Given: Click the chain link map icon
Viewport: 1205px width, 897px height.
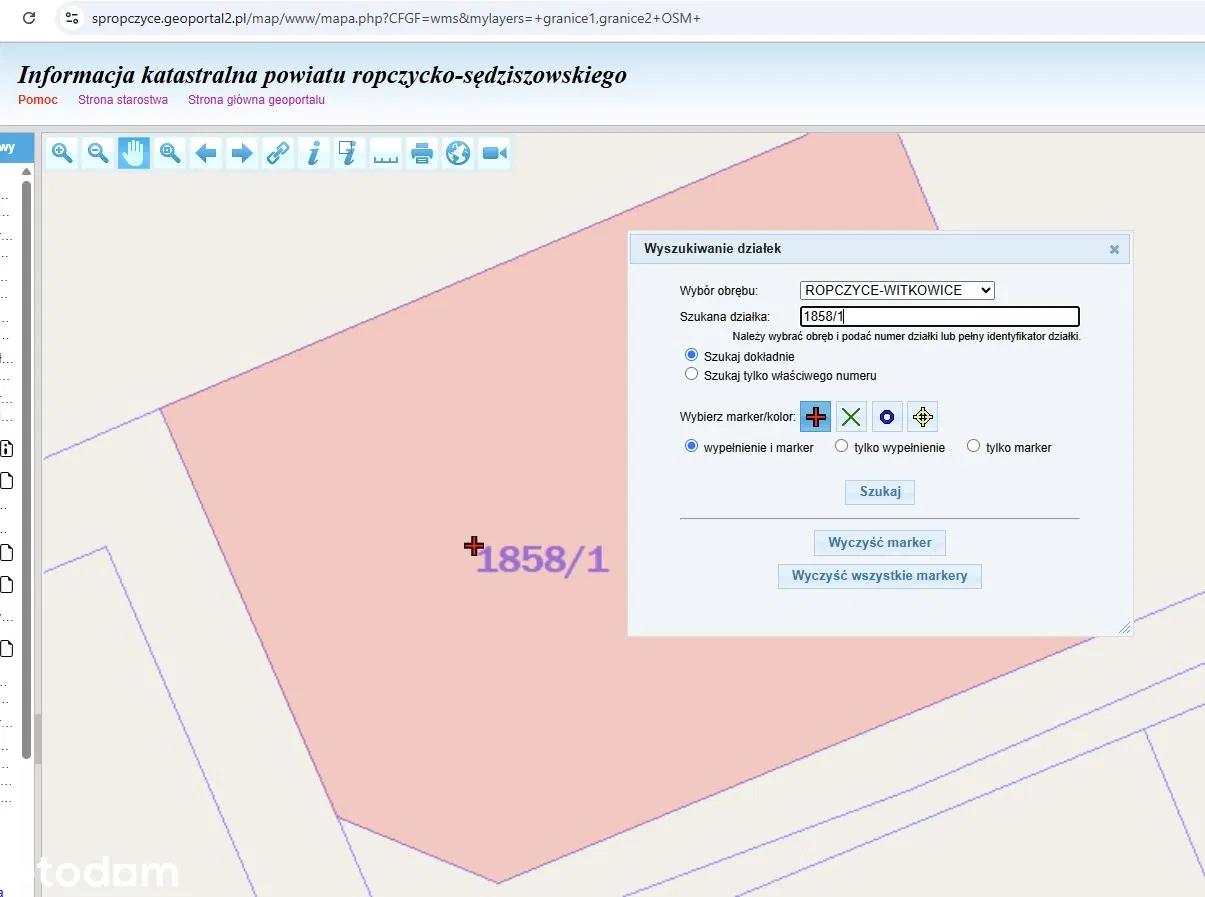Looking at the screenshot, I should coord(277,153).
